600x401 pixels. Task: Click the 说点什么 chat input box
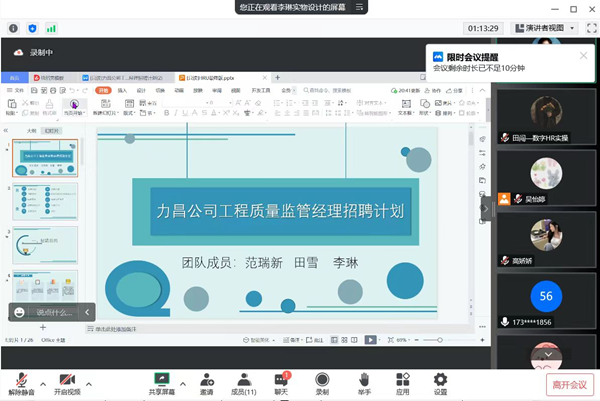coord(50,313)
